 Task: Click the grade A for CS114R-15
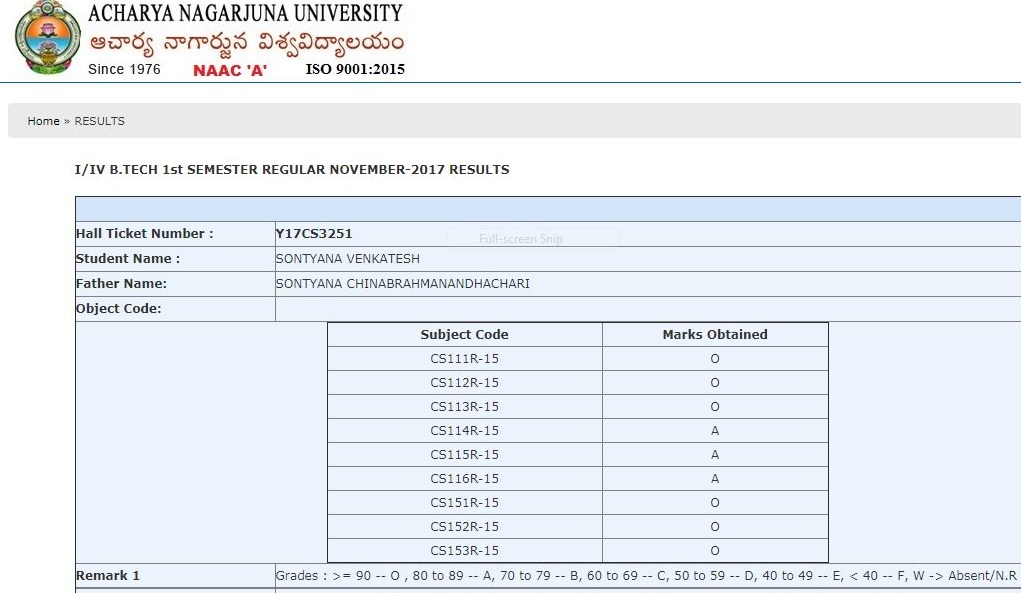tap(715, 431)
